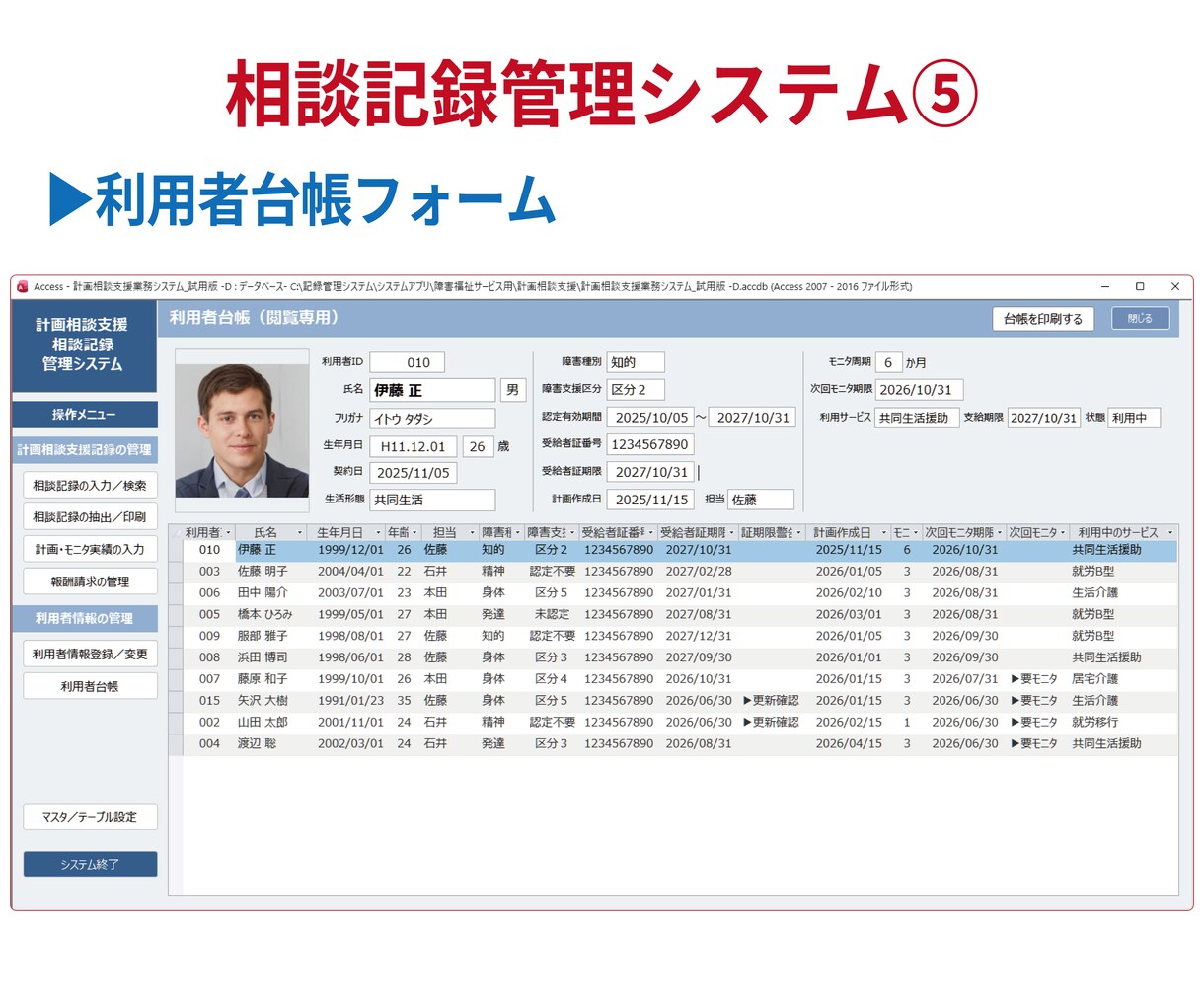The image size is (1204, 1004).
Task: Open the 利用者ID column filter dropdown
Action: tap(228, 533)
